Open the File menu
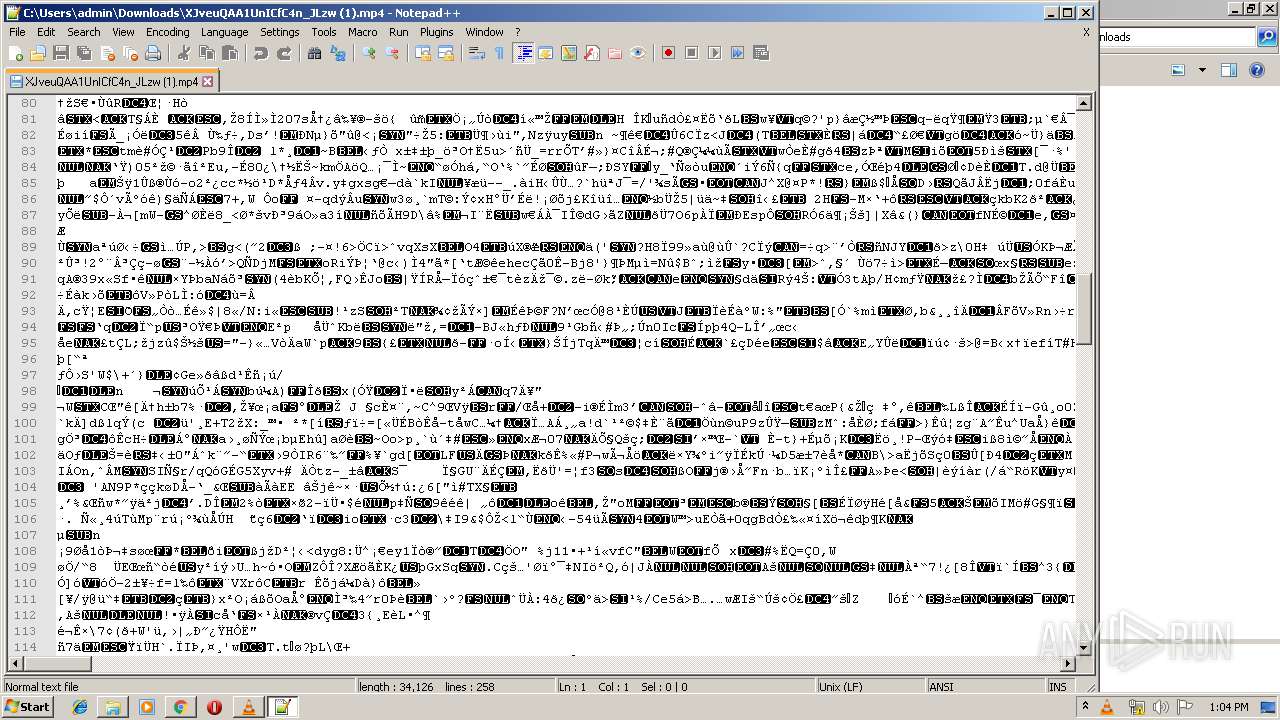 tap(17, 32)
